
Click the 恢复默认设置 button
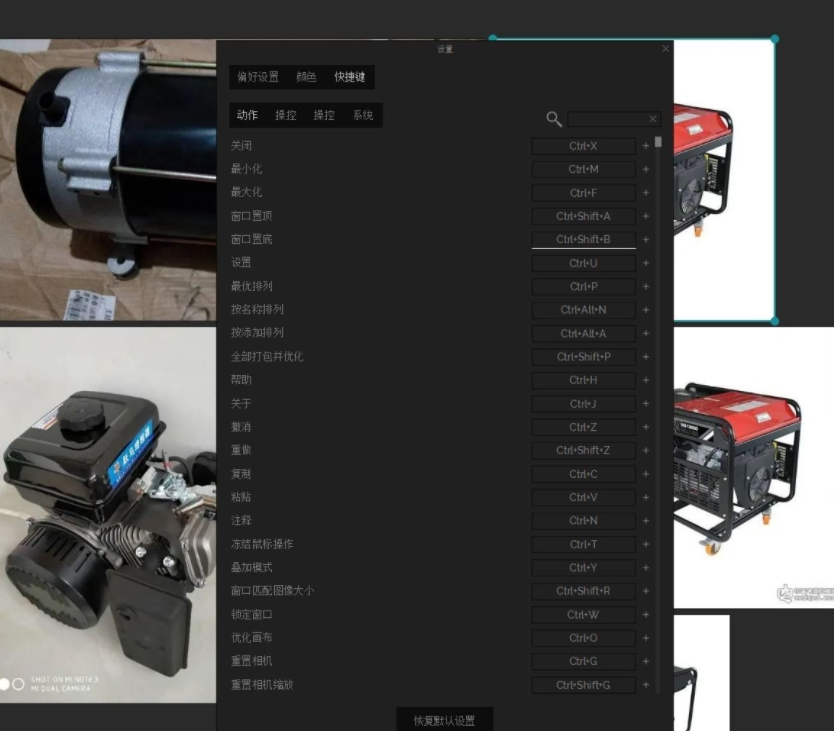pos(444,720)
